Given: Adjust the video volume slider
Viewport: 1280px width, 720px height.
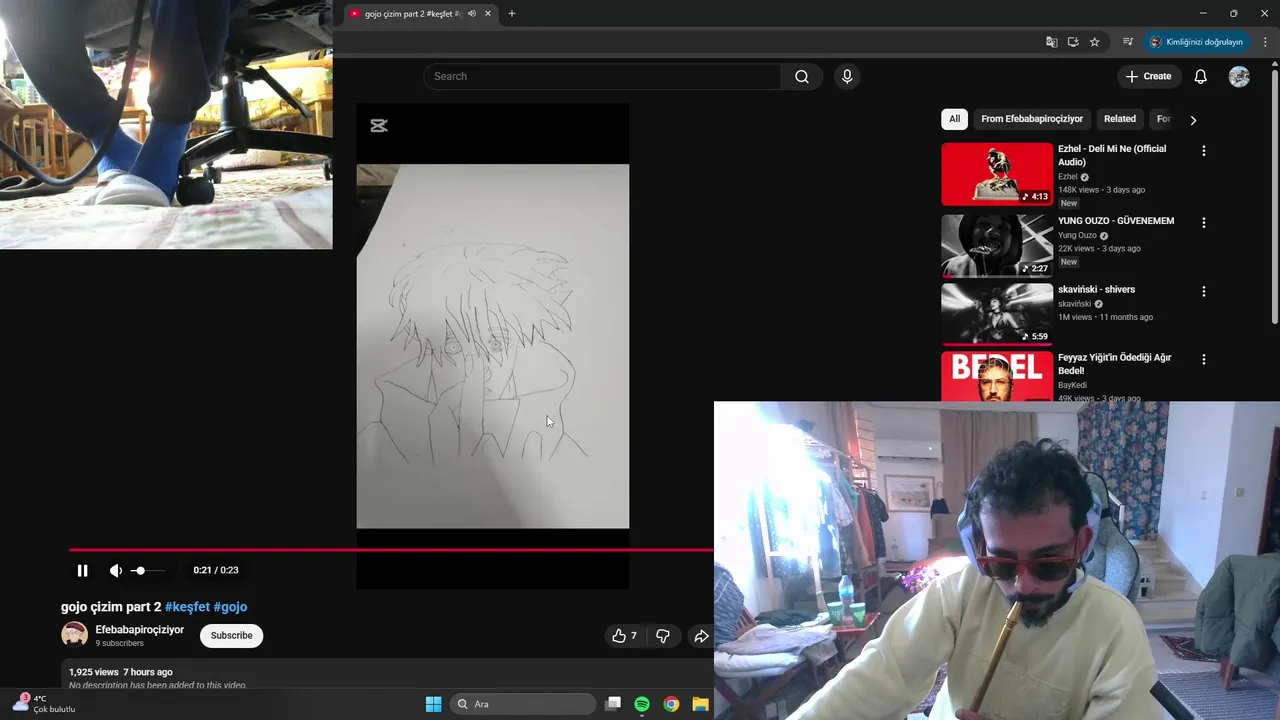Looking at the screenshot, I should [x=147, y=570].
